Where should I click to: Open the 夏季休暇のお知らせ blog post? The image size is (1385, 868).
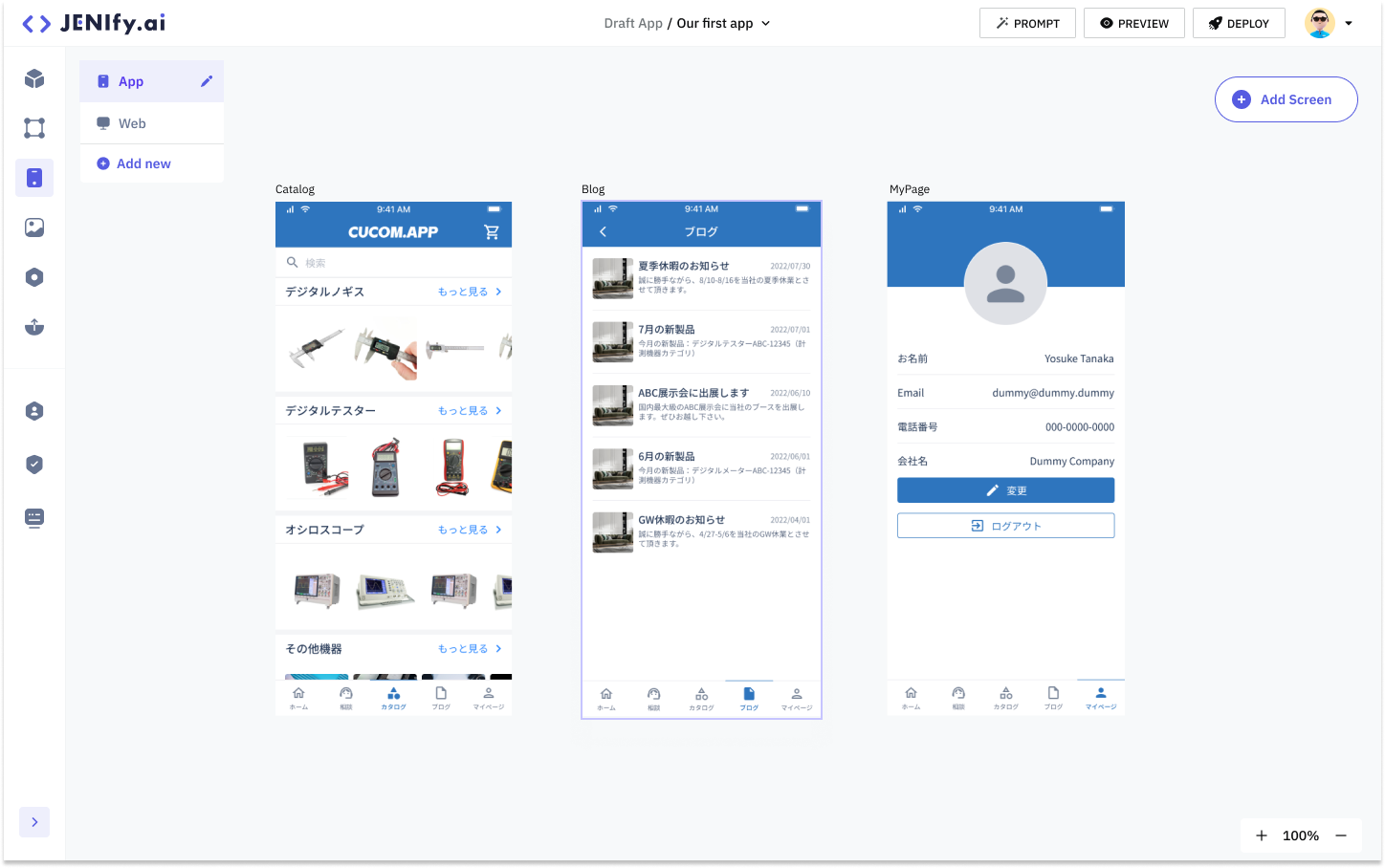click(701, 278)
